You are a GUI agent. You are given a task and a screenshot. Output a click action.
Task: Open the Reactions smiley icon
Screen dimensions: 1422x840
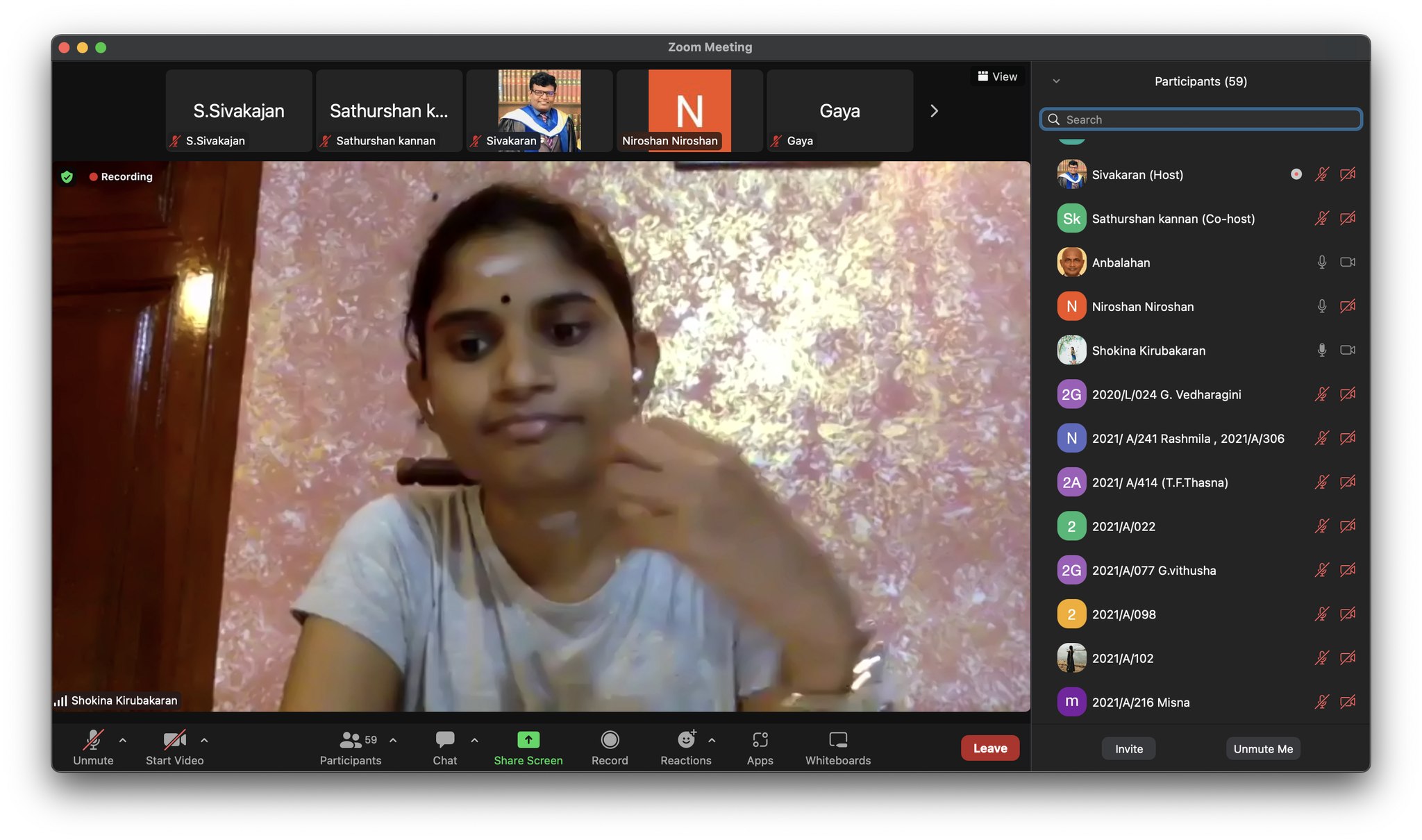686,739
